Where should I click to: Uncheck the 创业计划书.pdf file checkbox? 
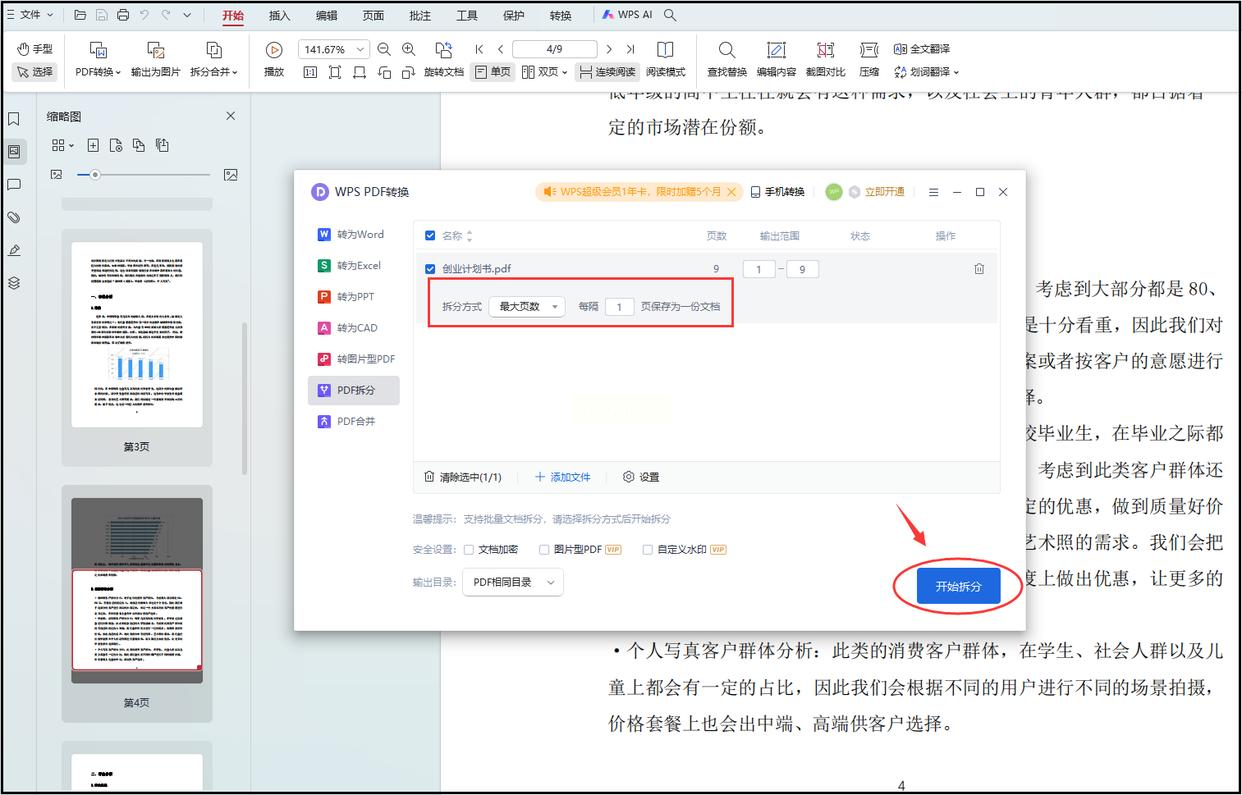(430, 269)
